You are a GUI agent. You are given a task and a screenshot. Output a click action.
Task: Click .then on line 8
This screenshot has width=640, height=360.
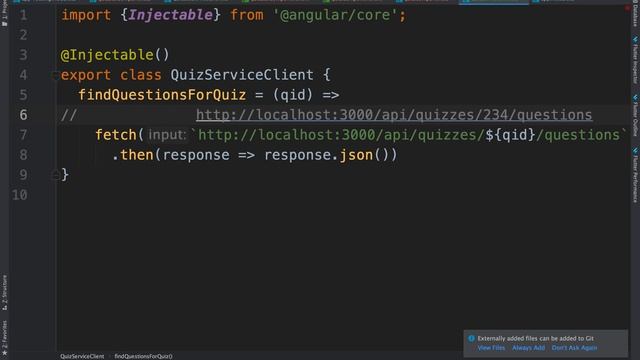point(133,155)
